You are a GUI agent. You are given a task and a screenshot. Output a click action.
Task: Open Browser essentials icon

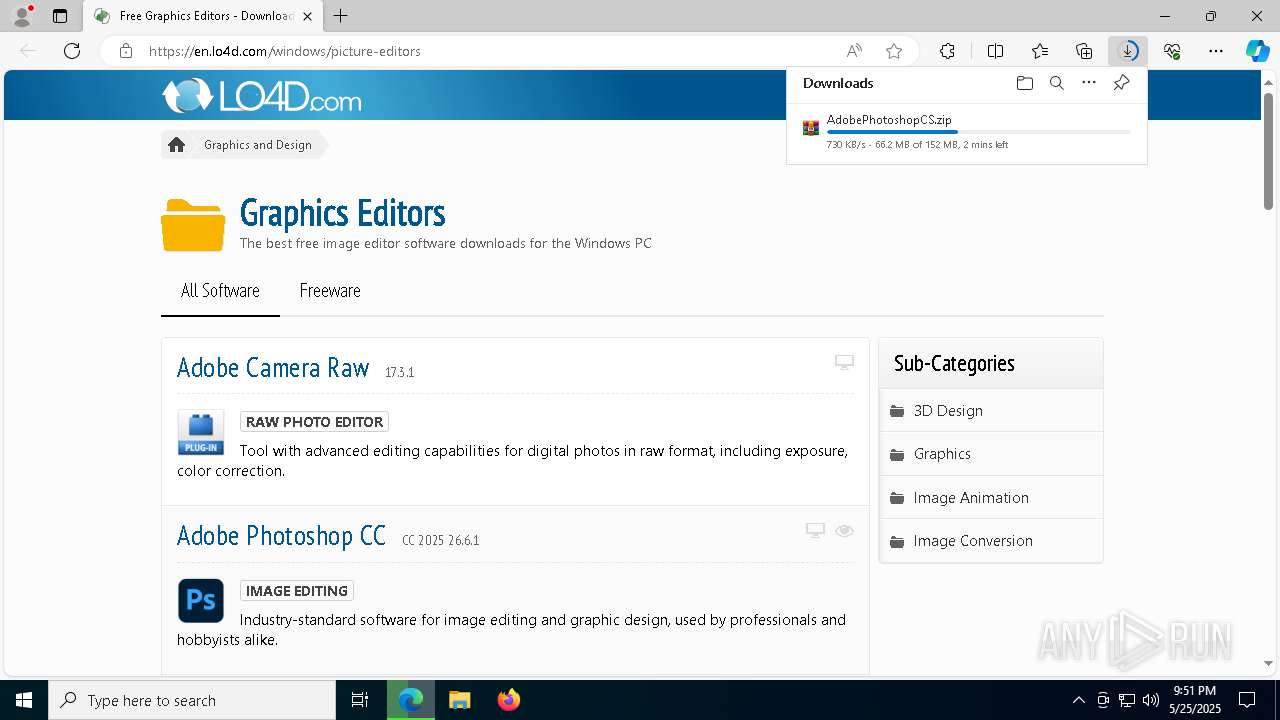coord(1172,51)
